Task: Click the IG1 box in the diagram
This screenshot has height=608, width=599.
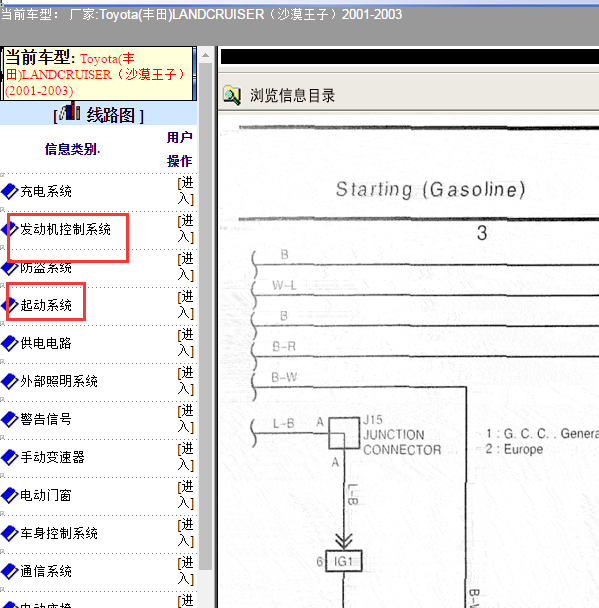Action: coord(344,561)
